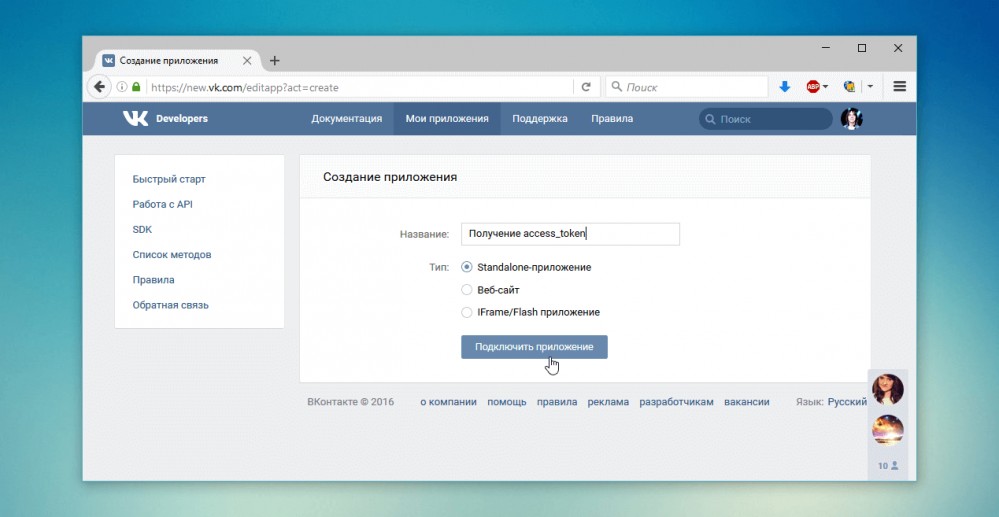This screenshot has height=517, width=999.
Task: Open the woman's avatar chat in sidebar
Action: [888, 389]
